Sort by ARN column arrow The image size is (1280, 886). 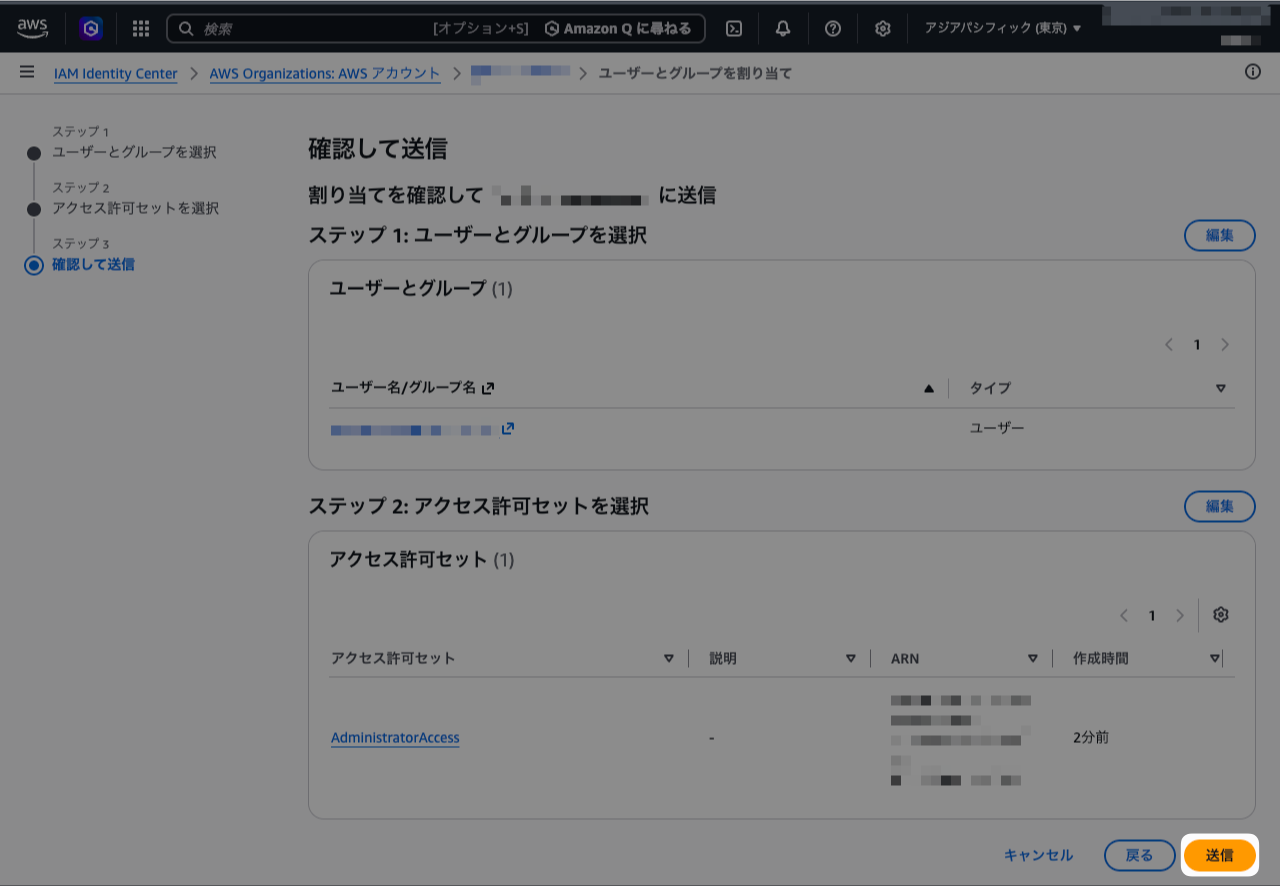[1033, 658]
